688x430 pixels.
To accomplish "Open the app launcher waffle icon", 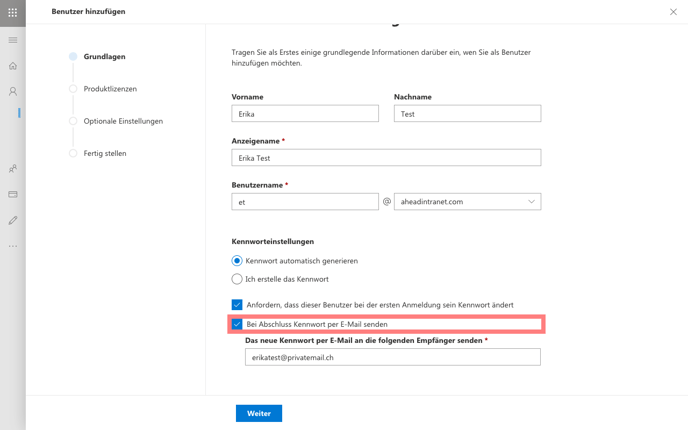I will [x=13, y=13].
